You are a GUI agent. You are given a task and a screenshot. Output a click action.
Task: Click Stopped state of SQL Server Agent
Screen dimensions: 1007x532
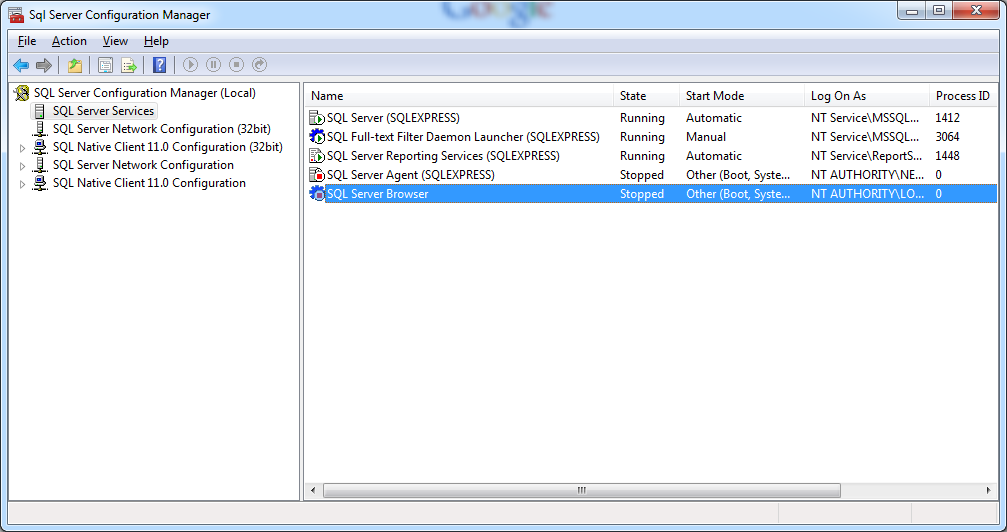pos(642,175)
